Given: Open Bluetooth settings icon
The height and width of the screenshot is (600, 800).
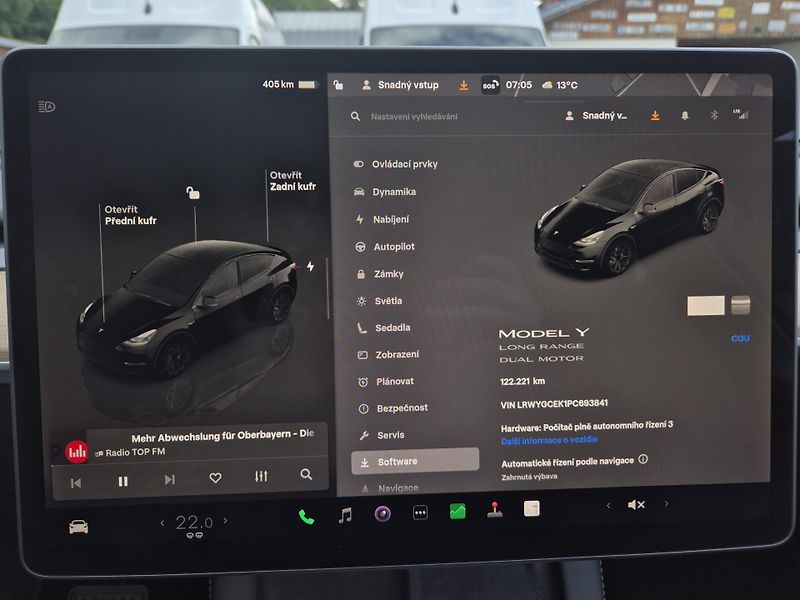Looking at the screenshot, I should pos(714,115).
